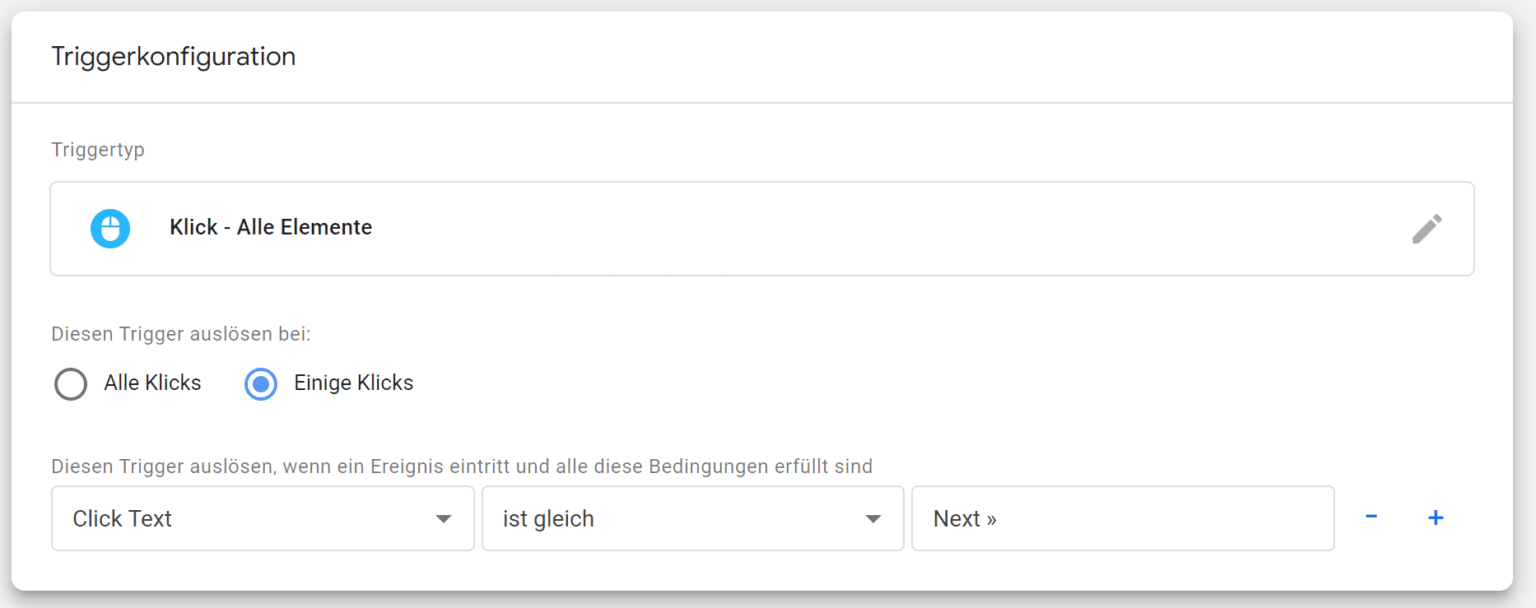Click the "Alle Klicks" label text
Screen dimensions: 1536x608
click(x=152, y=383)
